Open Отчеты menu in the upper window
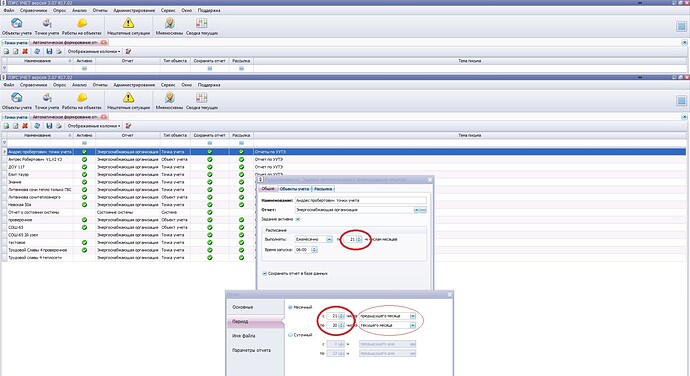This screenshot has height=376, width=690. tap(100, 11)
